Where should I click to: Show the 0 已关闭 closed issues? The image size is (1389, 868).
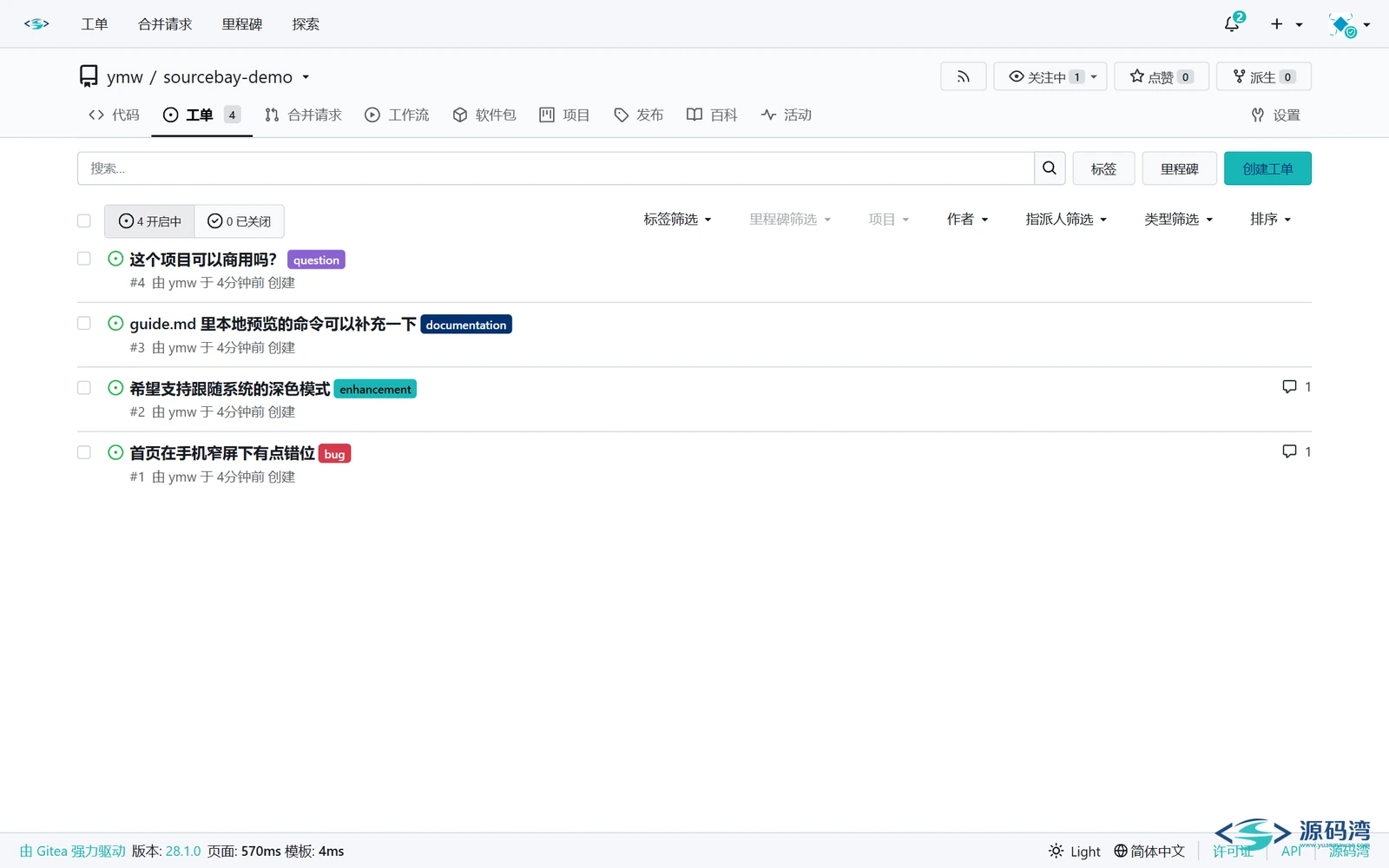click(x=239, y=221)
